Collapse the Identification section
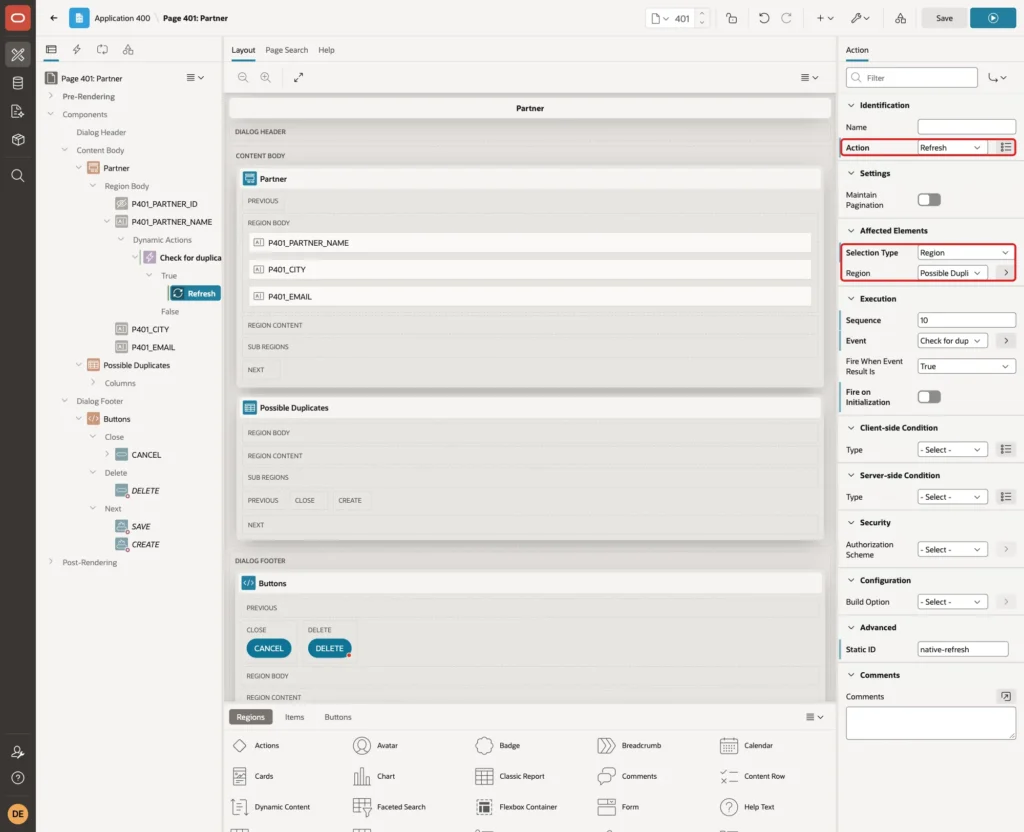This screenshot has height=832, width=1024. [851, 105]
